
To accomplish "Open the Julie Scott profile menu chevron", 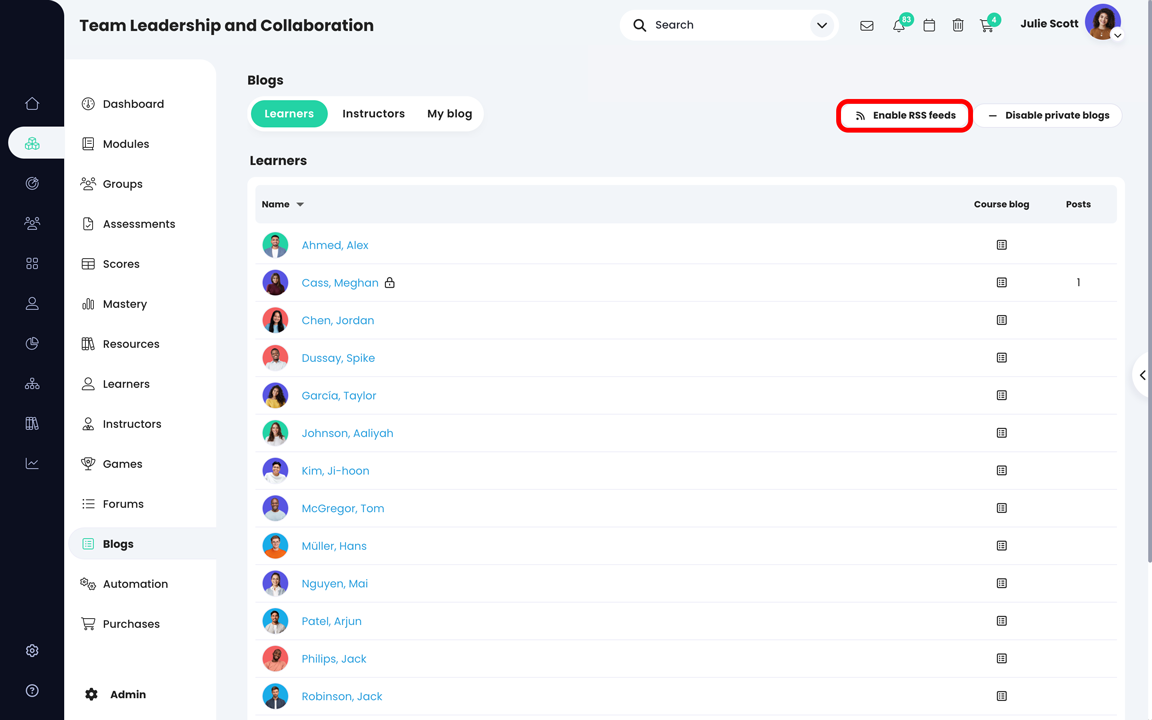I will pos(1117,35).
